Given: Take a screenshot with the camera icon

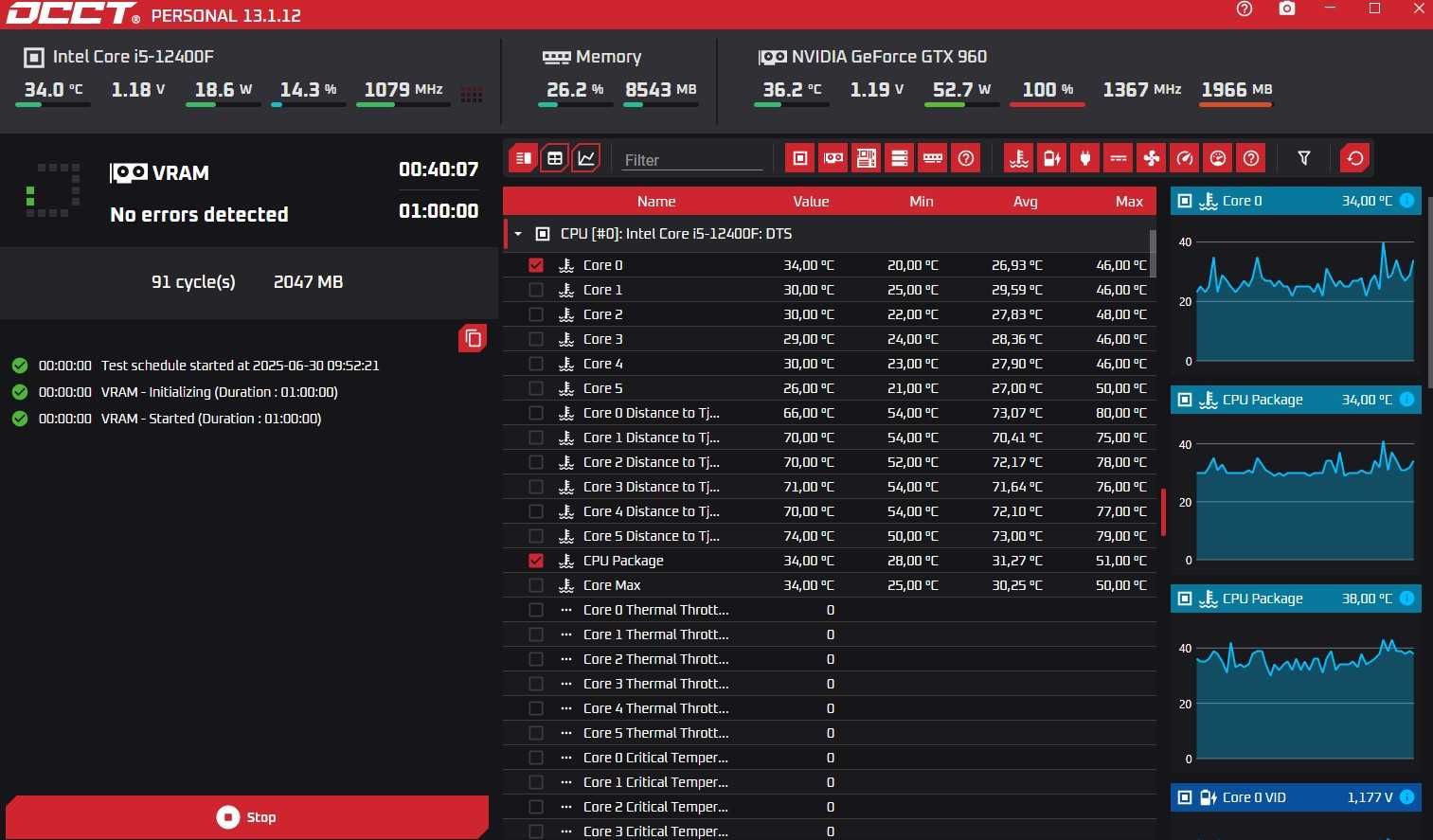Looking at the screenshot, I should tap(1287, 9).
